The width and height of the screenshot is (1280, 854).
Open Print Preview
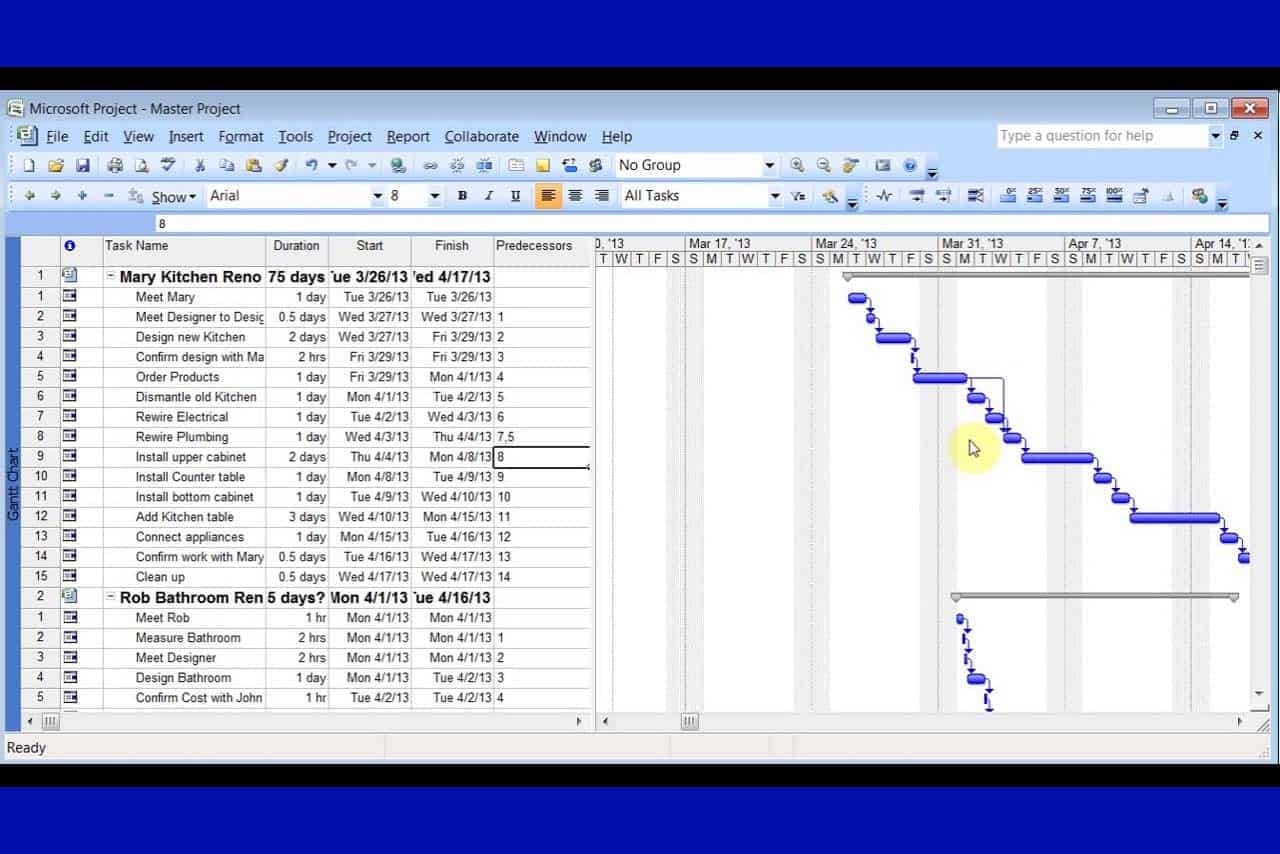coord(141,166)
